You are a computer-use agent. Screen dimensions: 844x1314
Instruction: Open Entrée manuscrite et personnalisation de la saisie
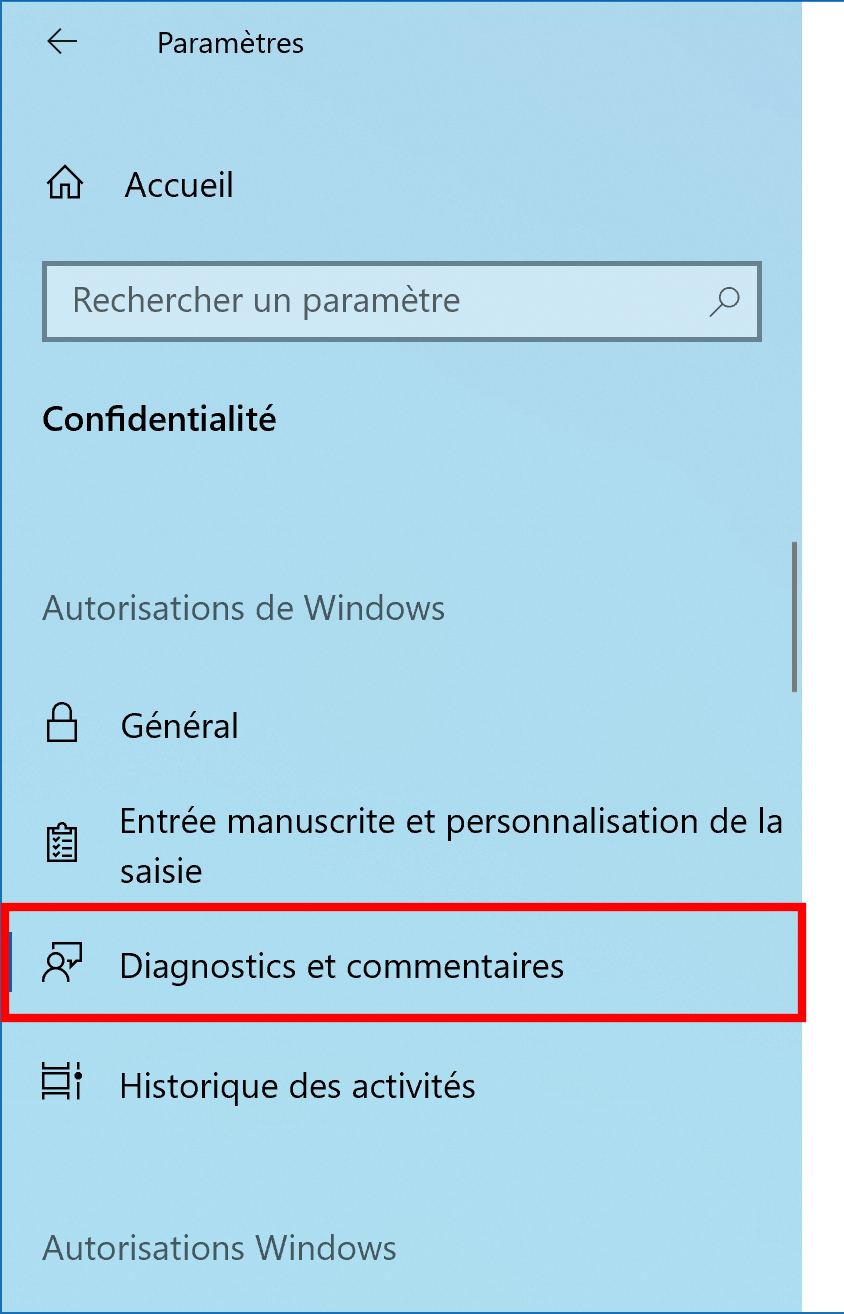click(451, 846)
